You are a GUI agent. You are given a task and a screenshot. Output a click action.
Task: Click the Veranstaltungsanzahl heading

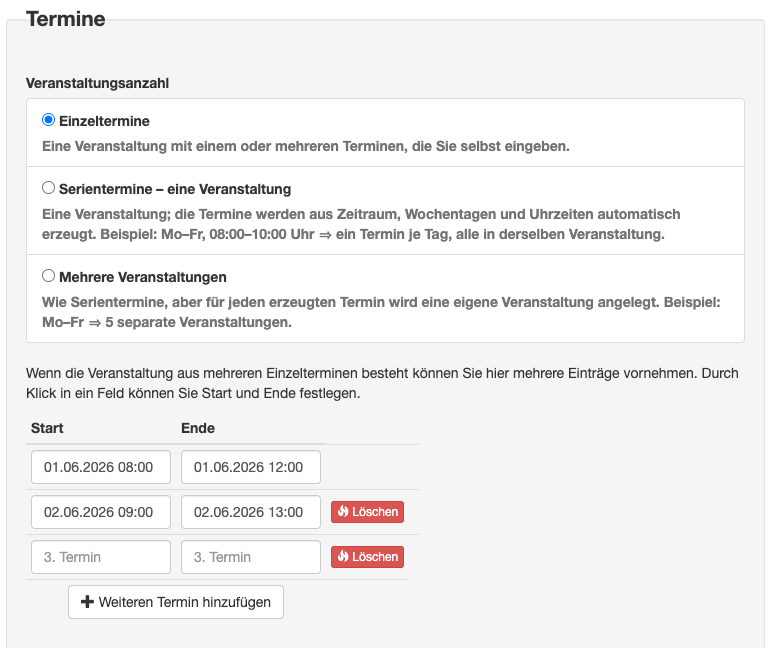tap(97, 83)
